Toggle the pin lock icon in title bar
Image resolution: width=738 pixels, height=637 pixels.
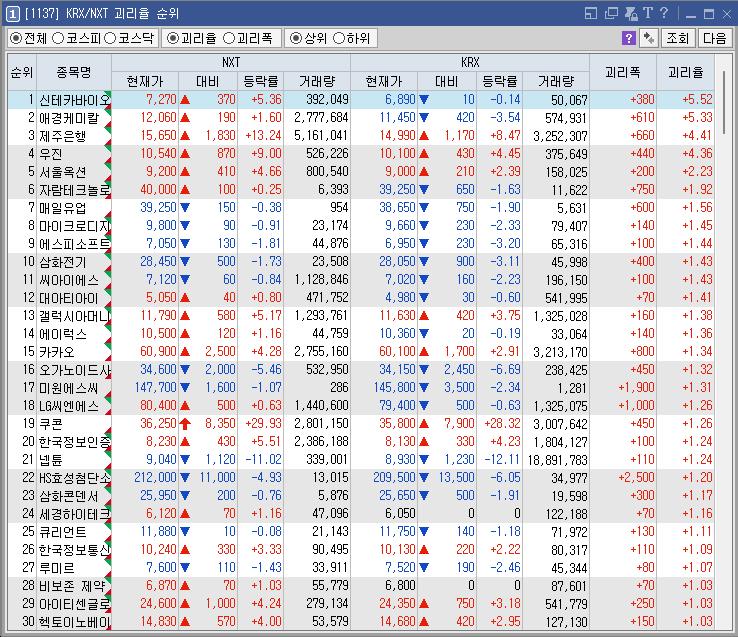coord(631,13)
